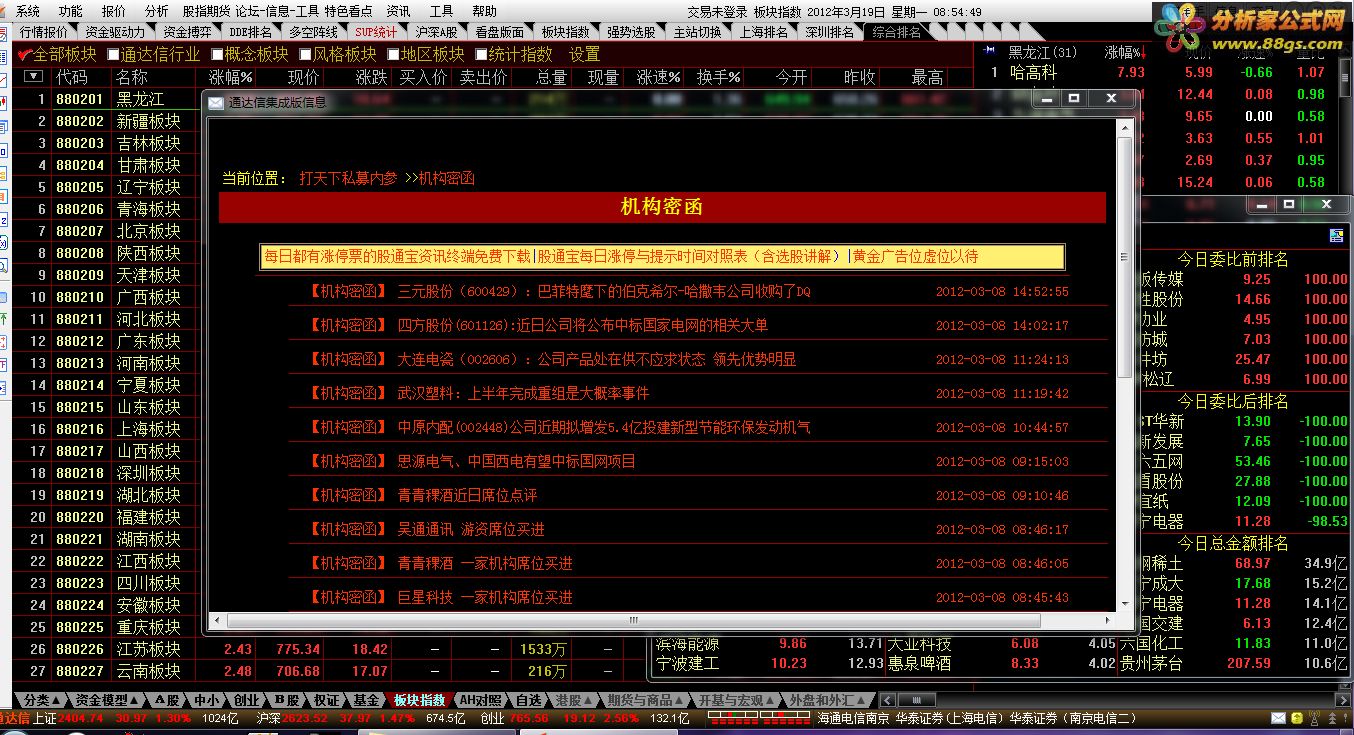Screen dimensions: 1354x735
Task: Click the 滨海能源 entry in ranking panel
Action: [x=688, y=644]
